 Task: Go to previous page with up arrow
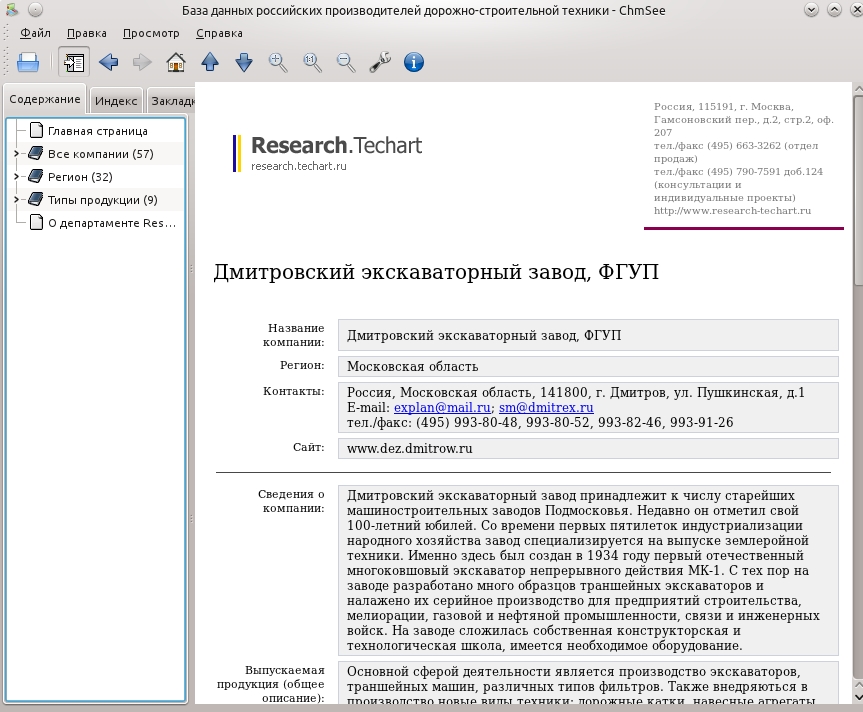tap(210, 62)
